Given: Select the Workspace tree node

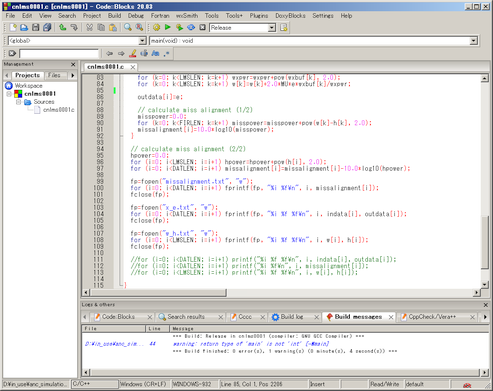Looking at the screenshot, I should pos(28,86).
